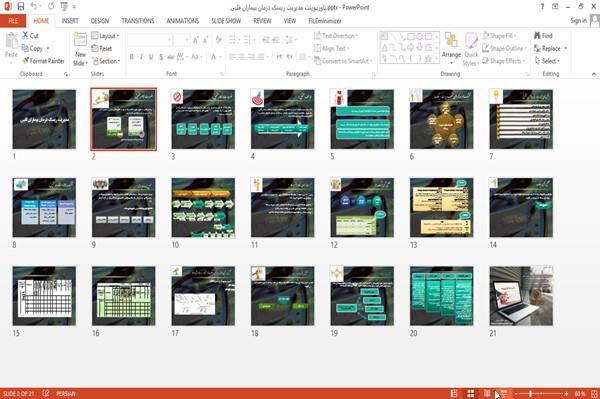Clear all formatting

(218, 40)
